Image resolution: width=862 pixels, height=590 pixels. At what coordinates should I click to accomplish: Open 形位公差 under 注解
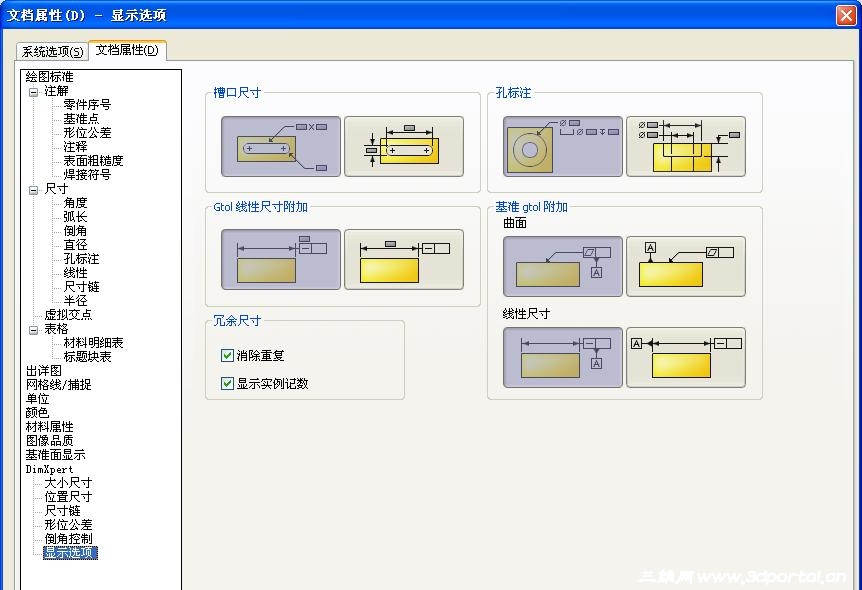pyautogui.click(x=87, y=133)
